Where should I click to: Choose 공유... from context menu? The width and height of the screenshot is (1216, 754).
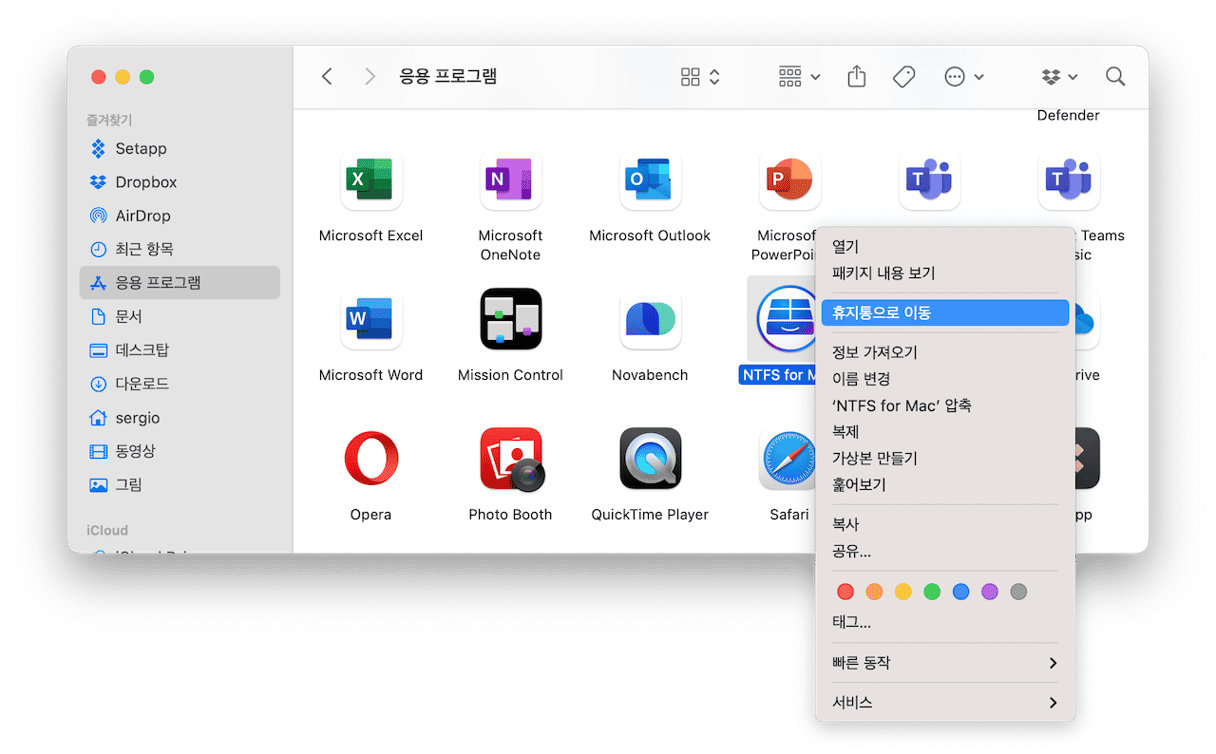[x=945, y=551]
